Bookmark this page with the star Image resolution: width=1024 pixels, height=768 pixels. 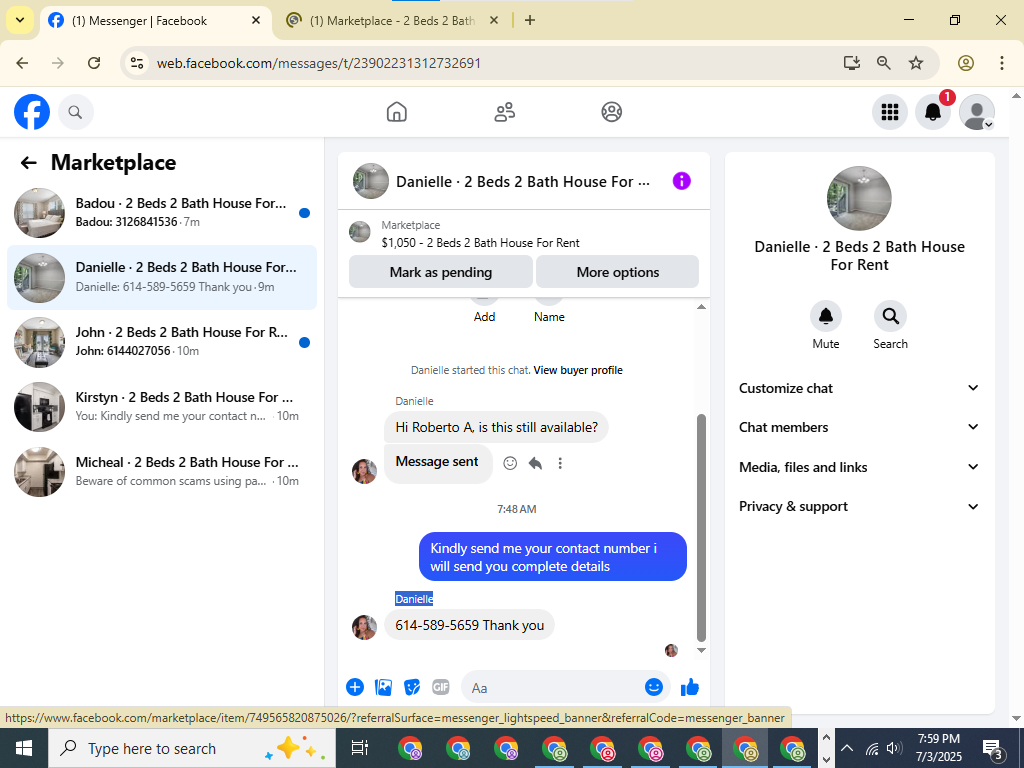(x=916, y=63)
